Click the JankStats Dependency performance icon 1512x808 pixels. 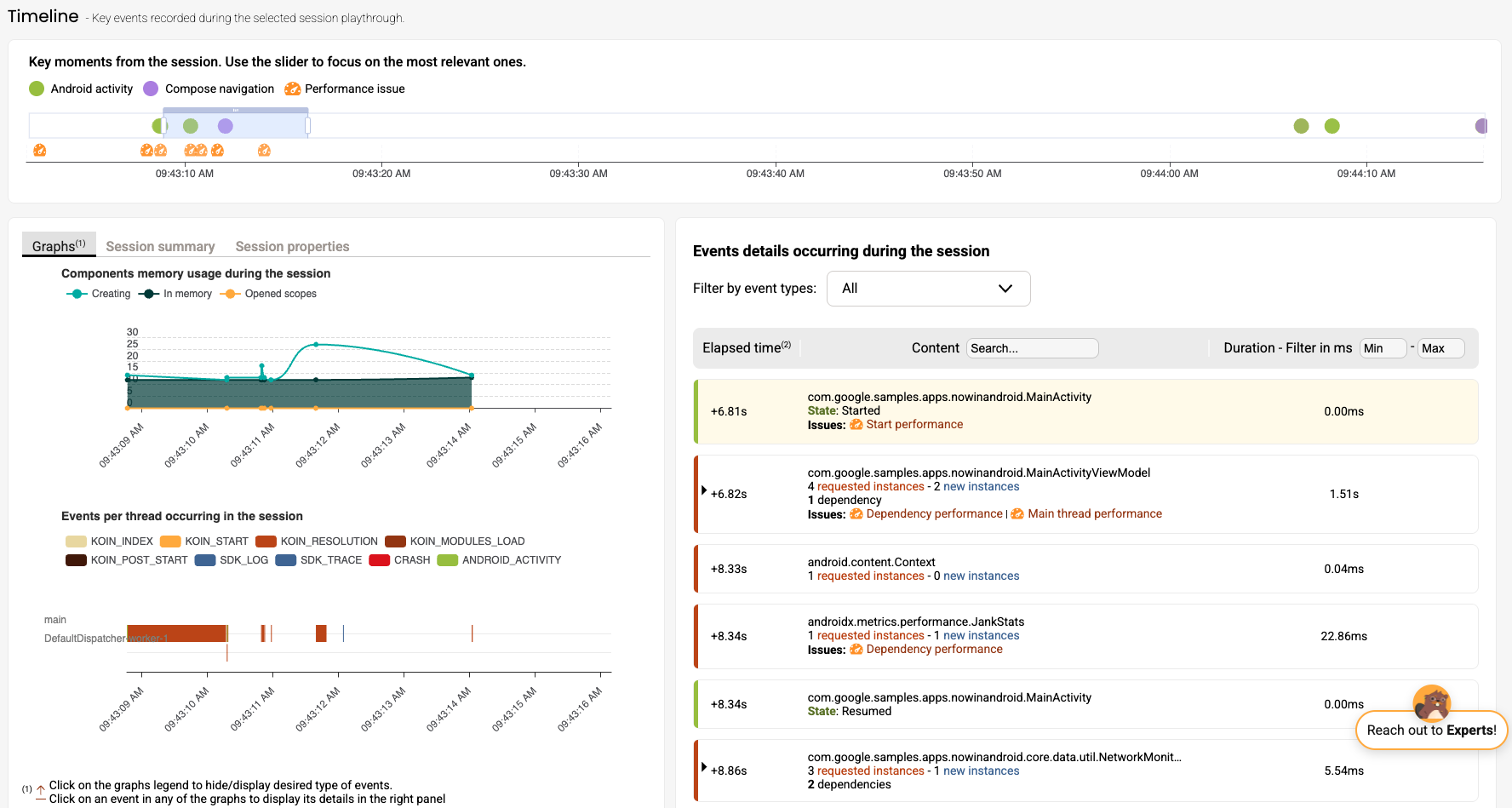pyautogui.click(x=856, y=650)
